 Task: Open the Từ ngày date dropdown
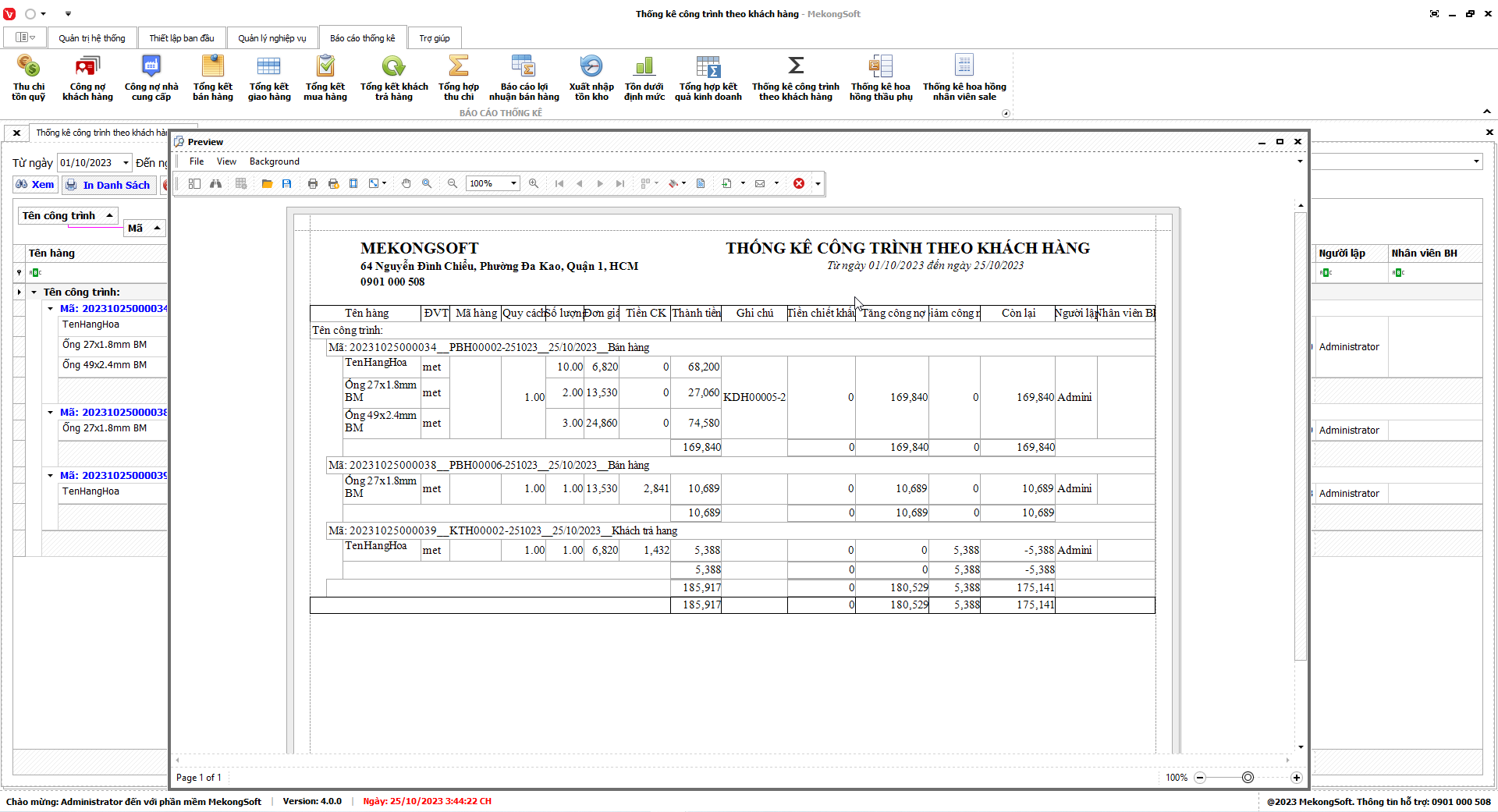[126, 163]
